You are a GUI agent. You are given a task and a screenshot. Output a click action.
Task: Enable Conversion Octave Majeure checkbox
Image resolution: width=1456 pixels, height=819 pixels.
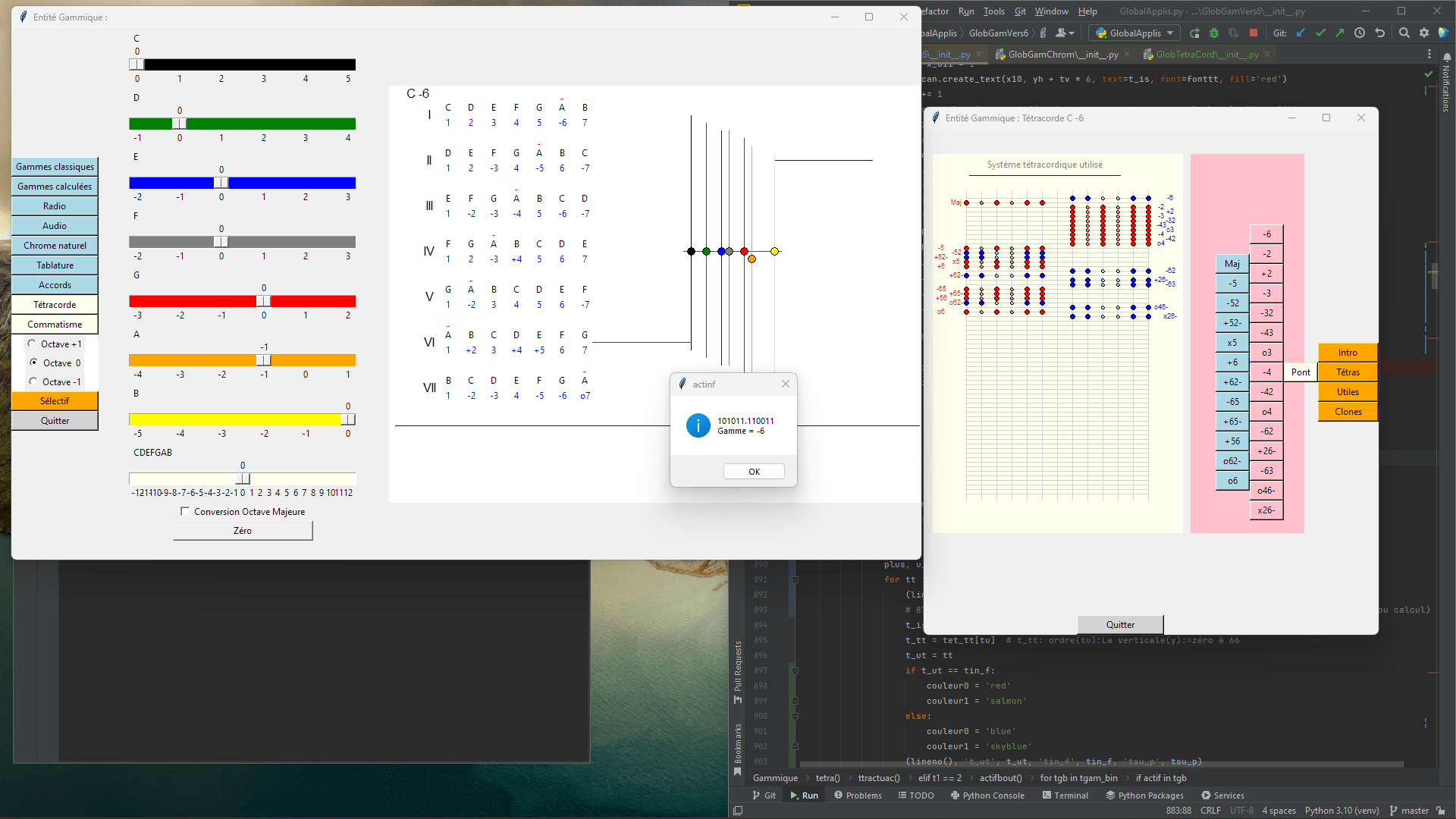pos(185,512)
